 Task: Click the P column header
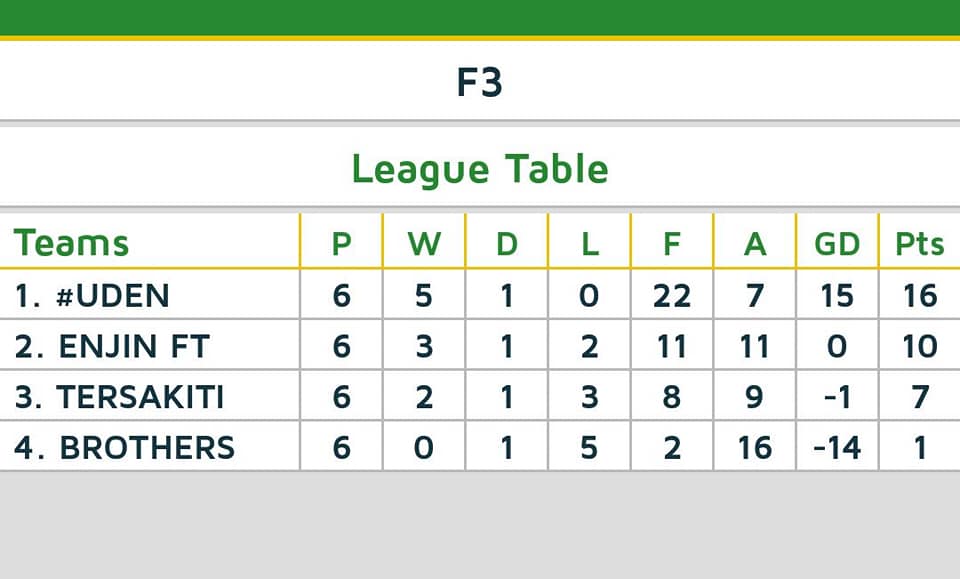point(341,244)
